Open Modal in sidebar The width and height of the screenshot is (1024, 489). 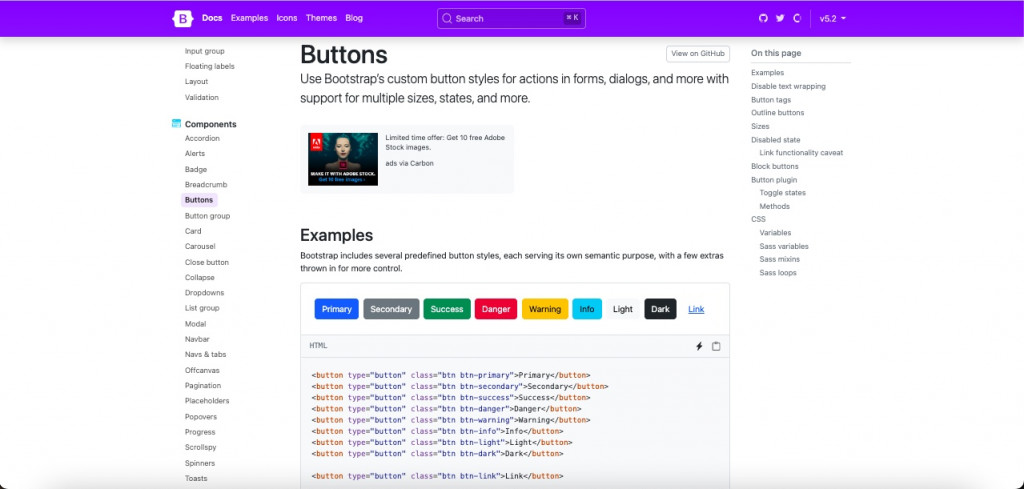(195, 324)
